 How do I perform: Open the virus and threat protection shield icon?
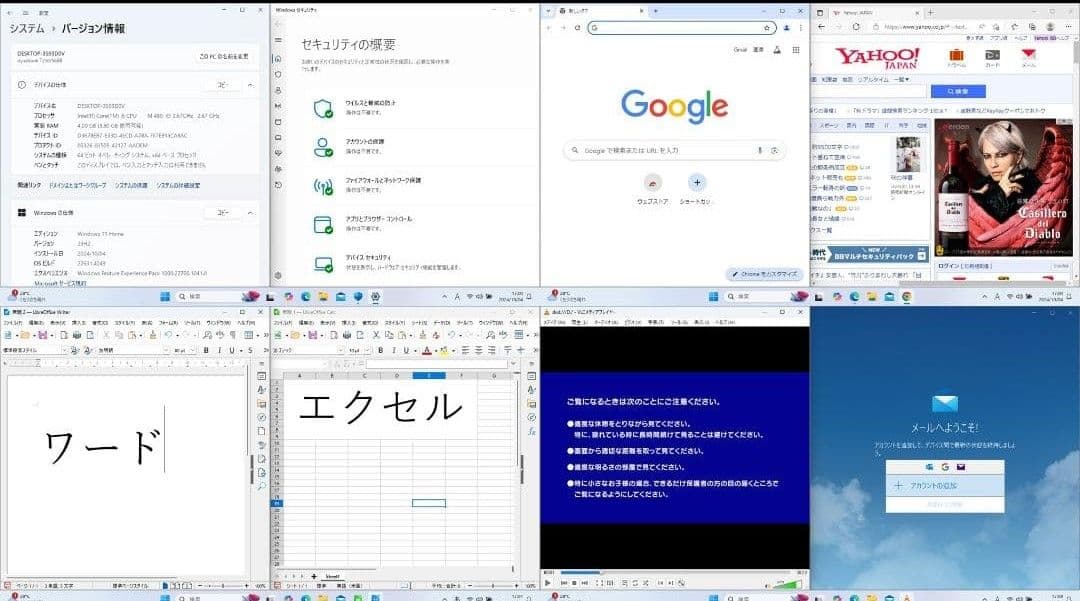coord(323,109)
